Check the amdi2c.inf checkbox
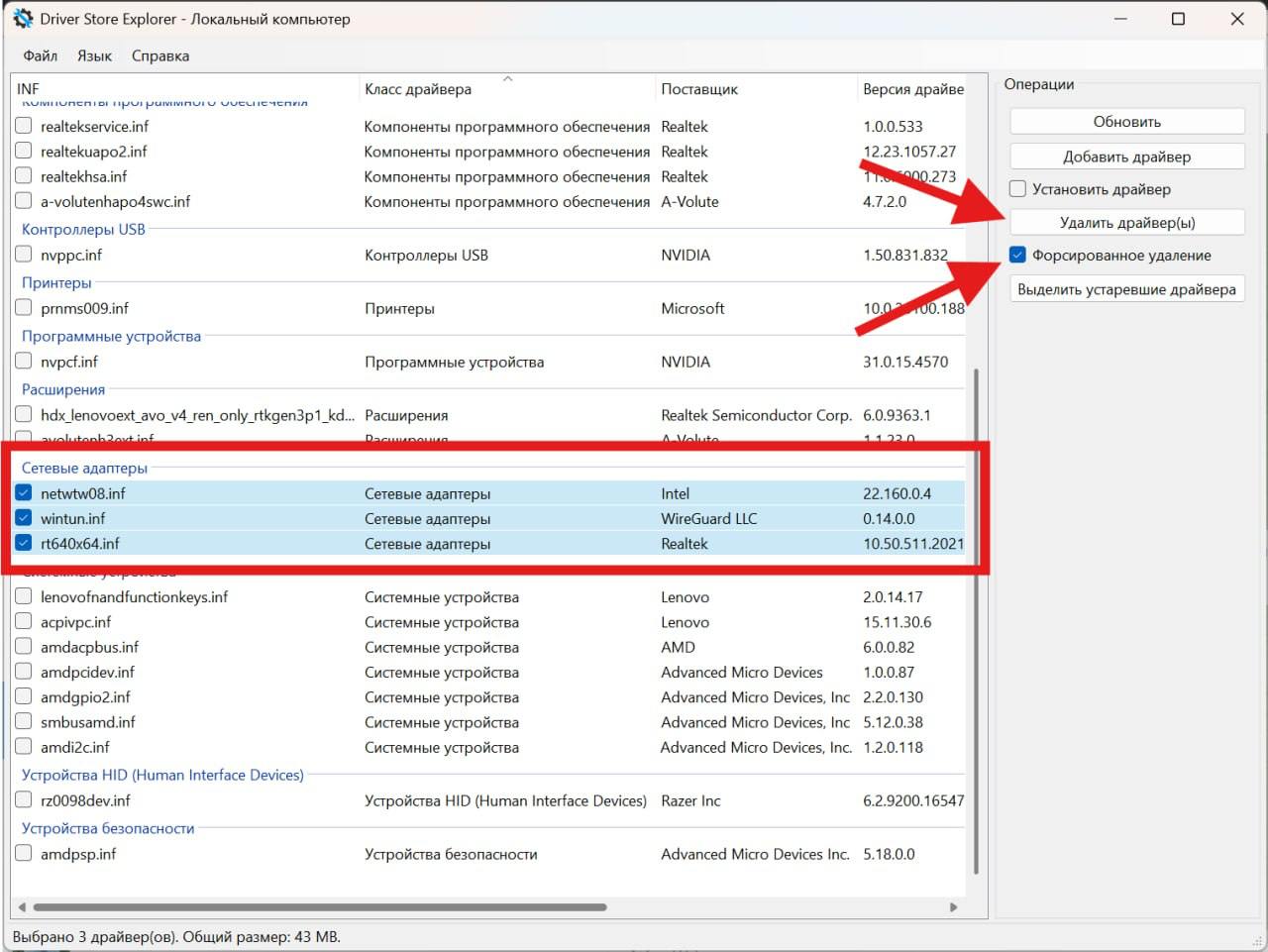Screen dimensions: 1268x952 [x=24, y=746]
